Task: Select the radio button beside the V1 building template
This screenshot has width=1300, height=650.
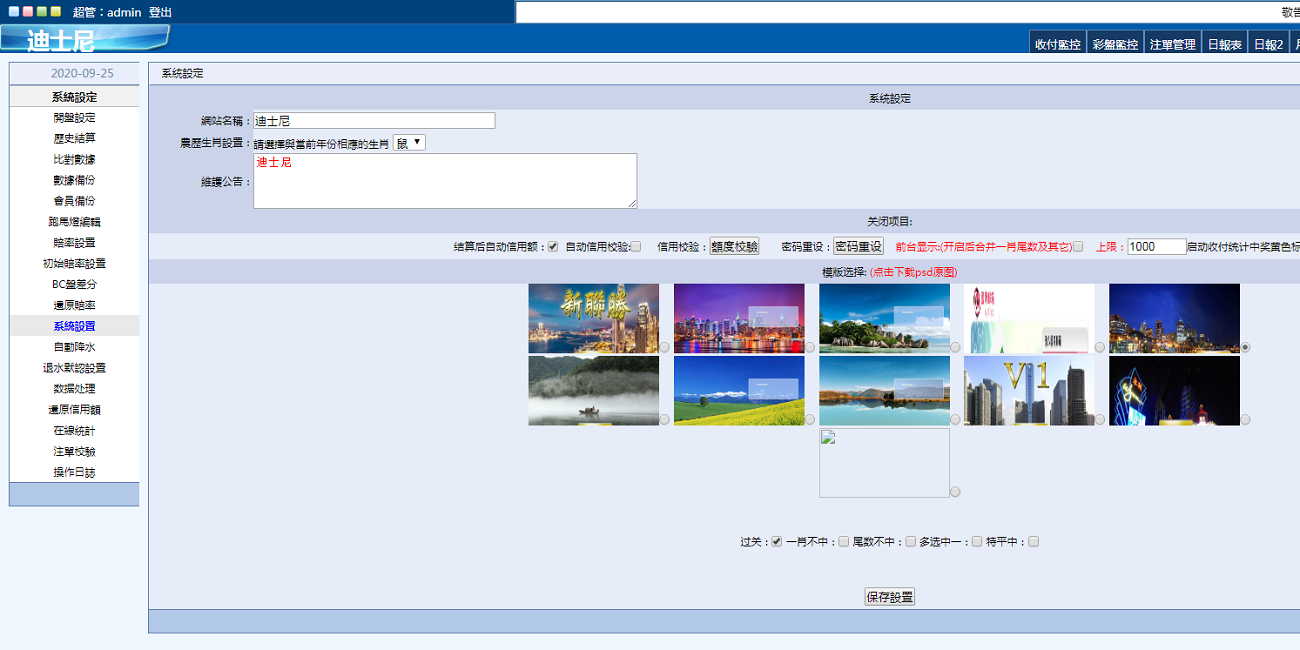Action: [1098, 419]
